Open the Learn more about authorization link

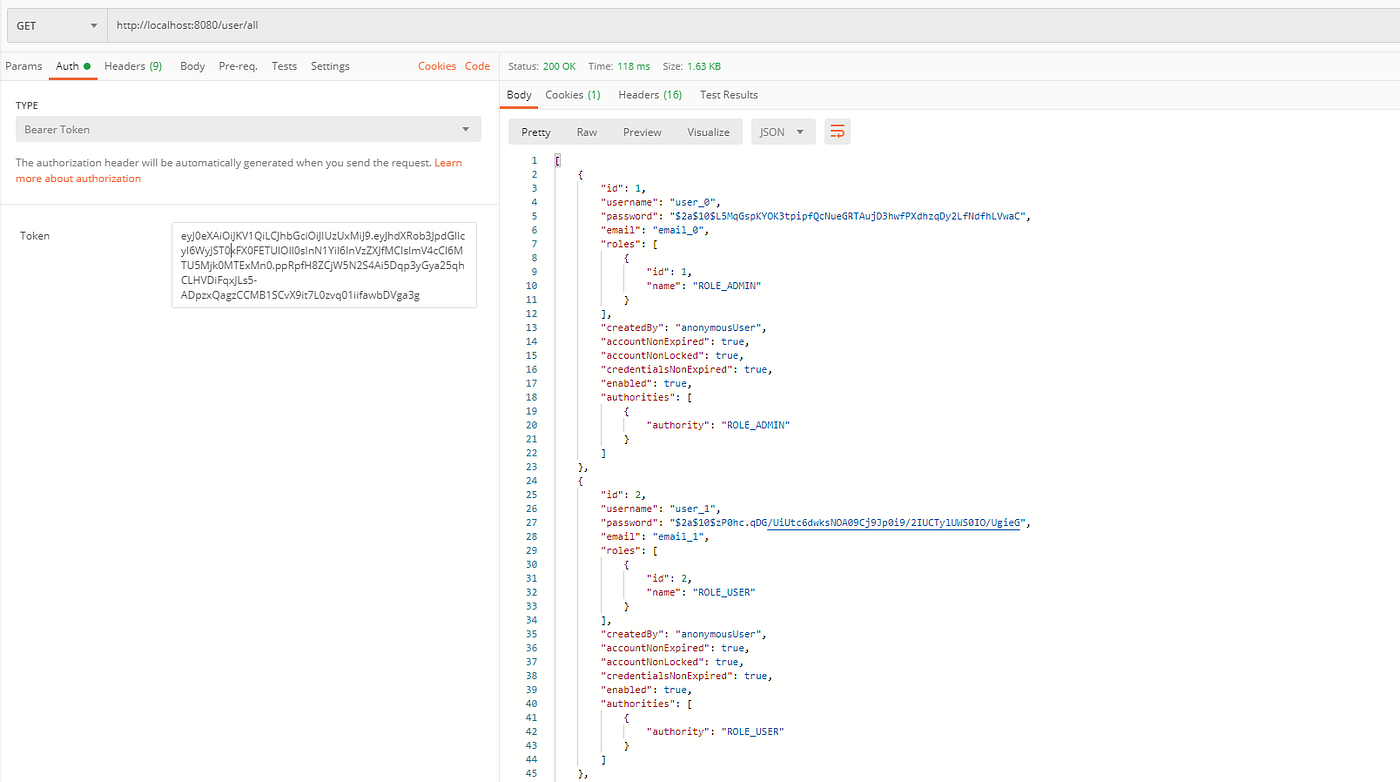click(78, 177)
